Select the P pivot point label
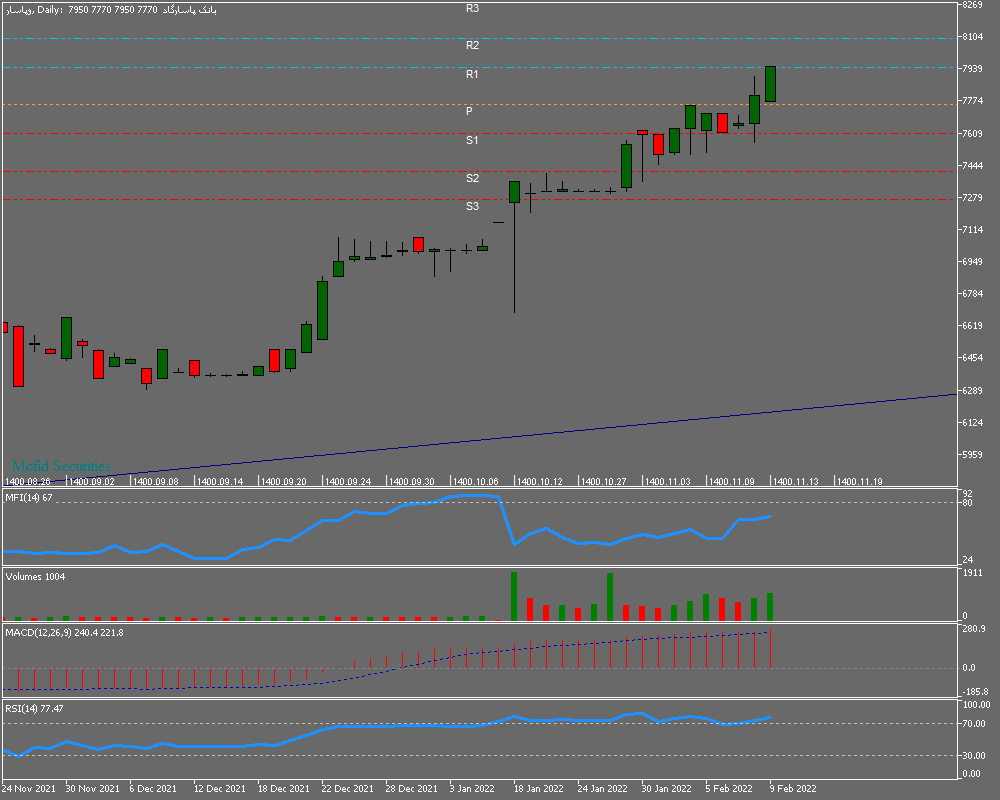Image resolution: width=1000 pixels, height=800 pixels. pos(469,112)
